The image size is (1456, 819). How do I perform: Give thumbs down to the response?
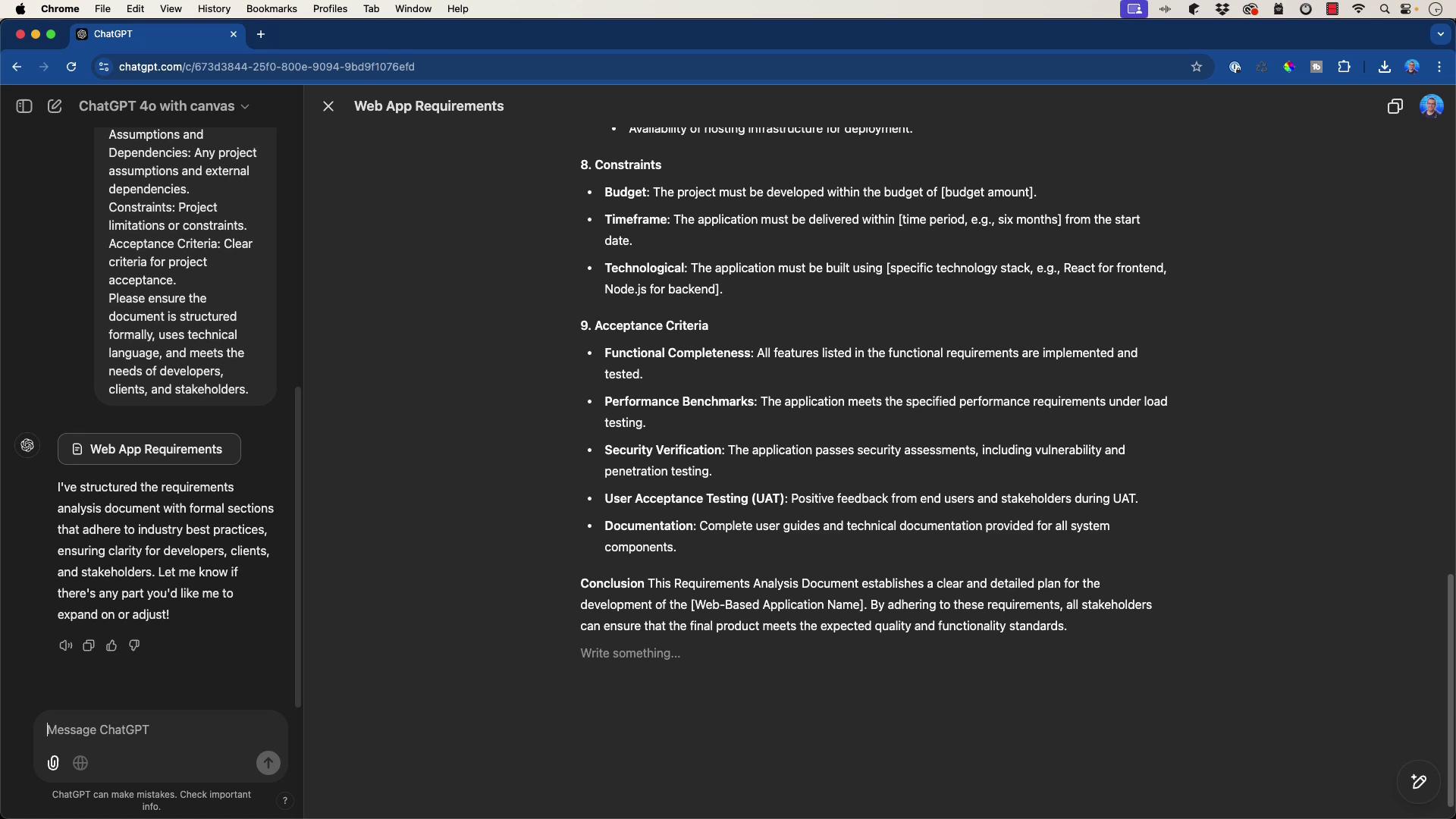(x=134, y=646)
